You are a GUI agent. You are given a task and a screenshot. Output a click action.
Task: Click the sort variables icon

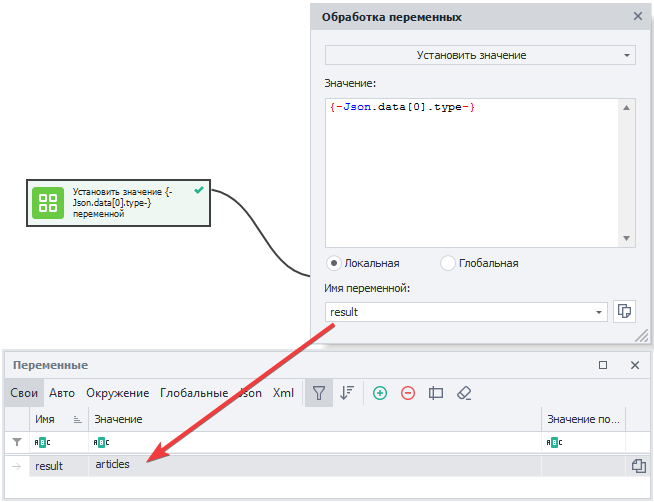click(x=346, y=393)
